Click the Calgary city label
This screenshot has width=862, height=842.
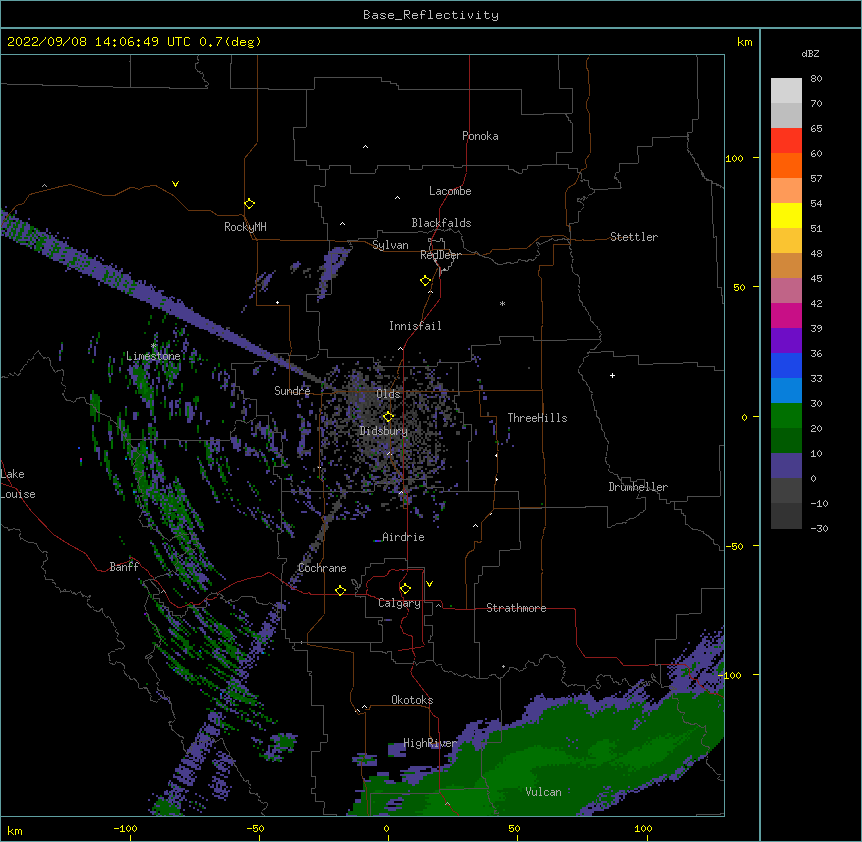399,603
